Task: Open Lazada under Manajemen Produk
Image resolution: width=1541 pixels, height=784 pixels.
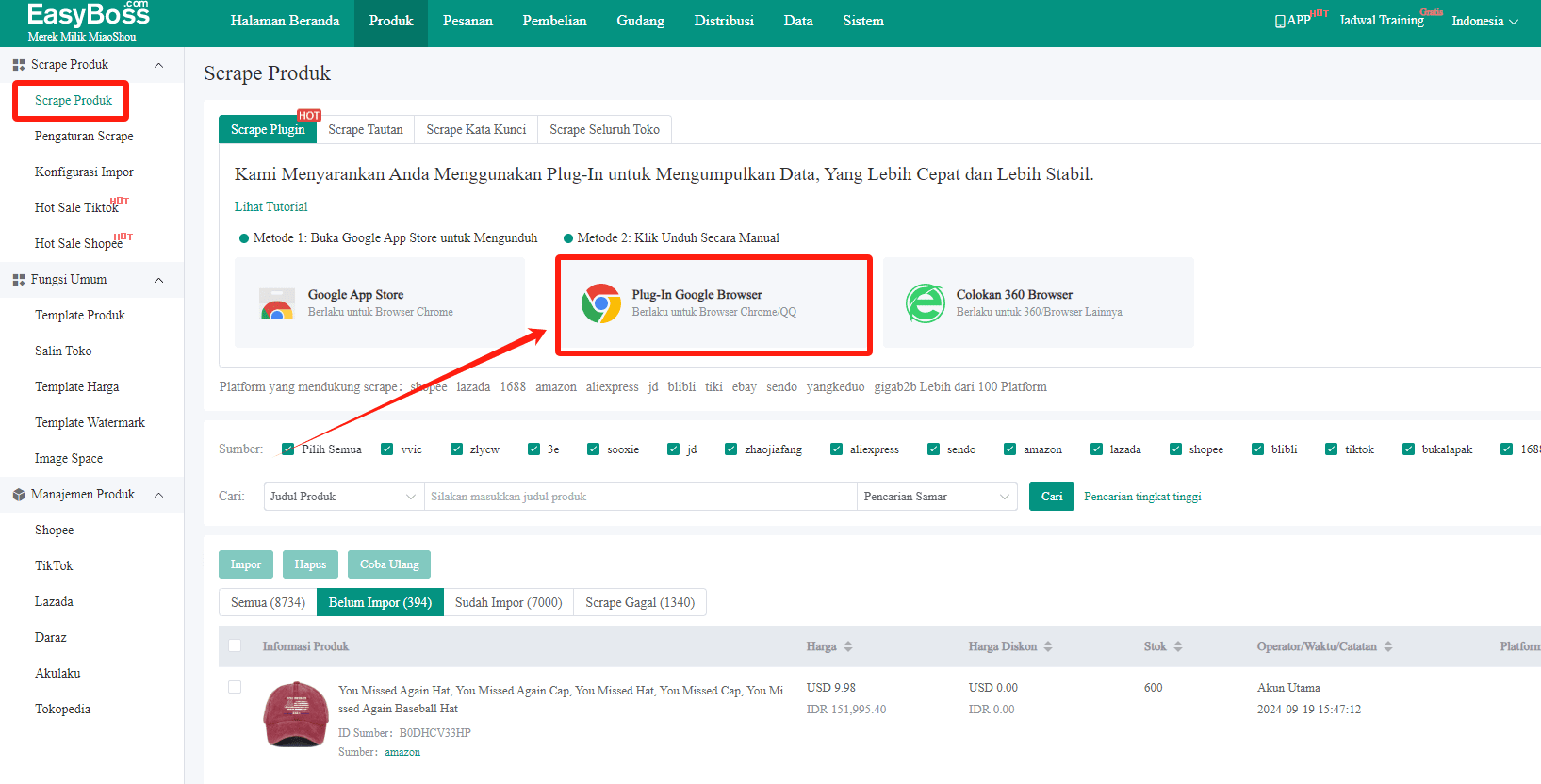Action: [x=54, y=602]
